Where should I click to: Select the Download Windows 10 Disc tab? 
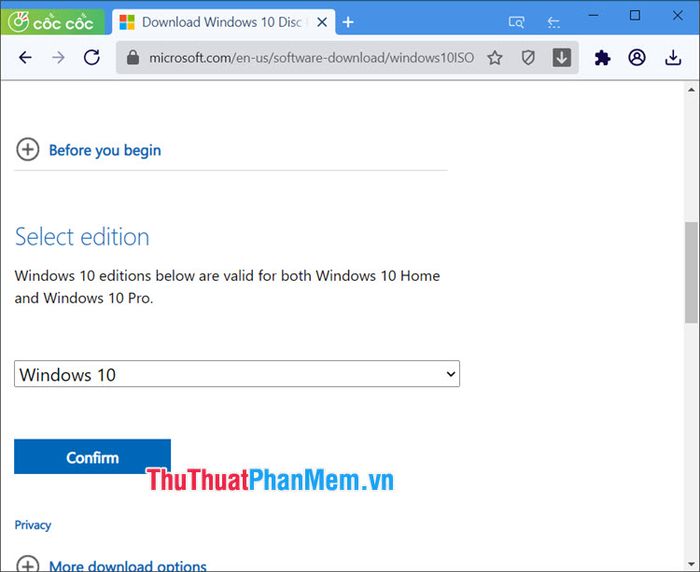pyautogui.click(x=224, y=22)
